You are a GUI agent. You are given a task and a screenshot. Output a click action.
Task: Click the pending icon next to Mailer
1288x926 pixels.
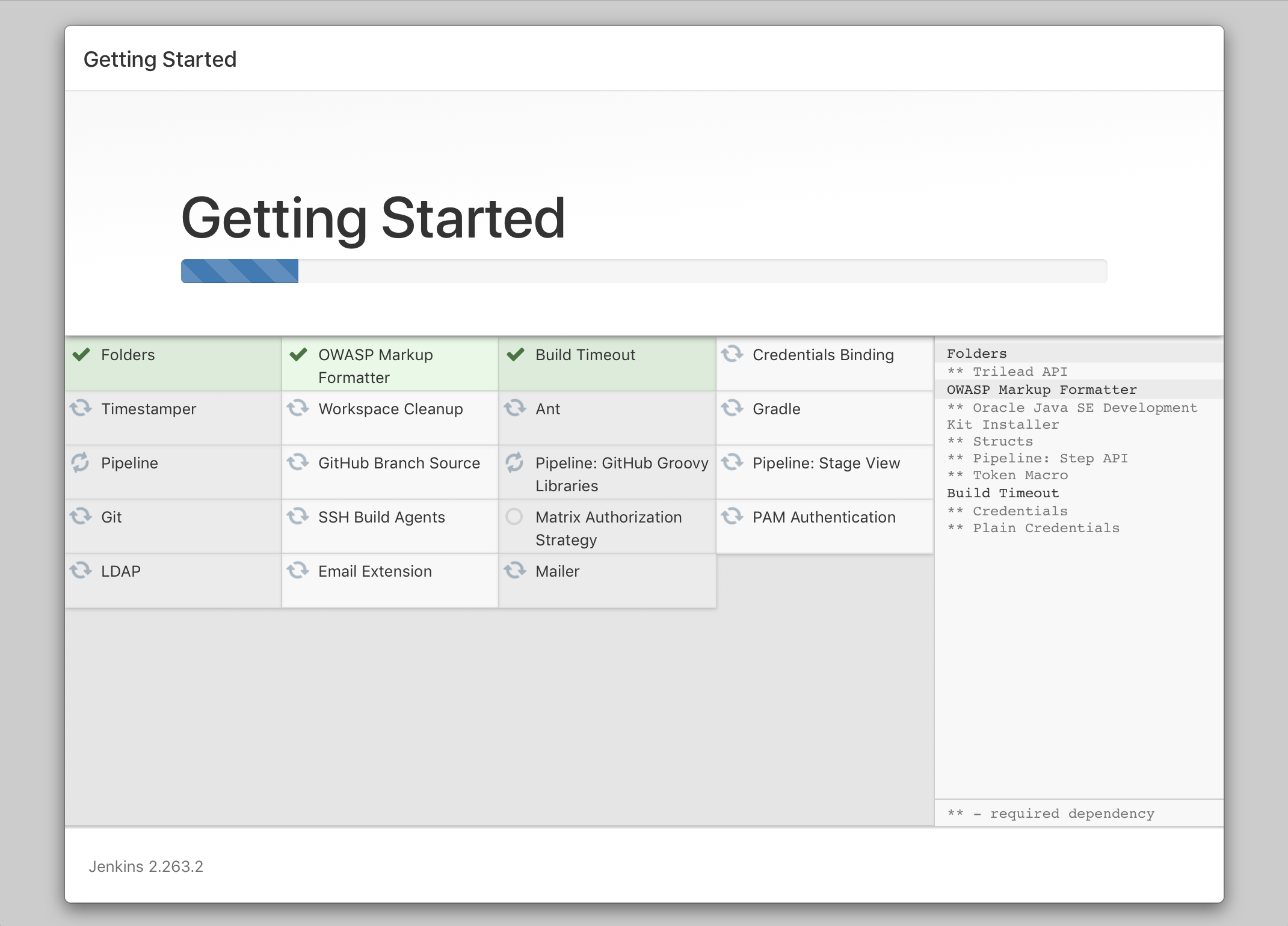[x=515, y=570]
